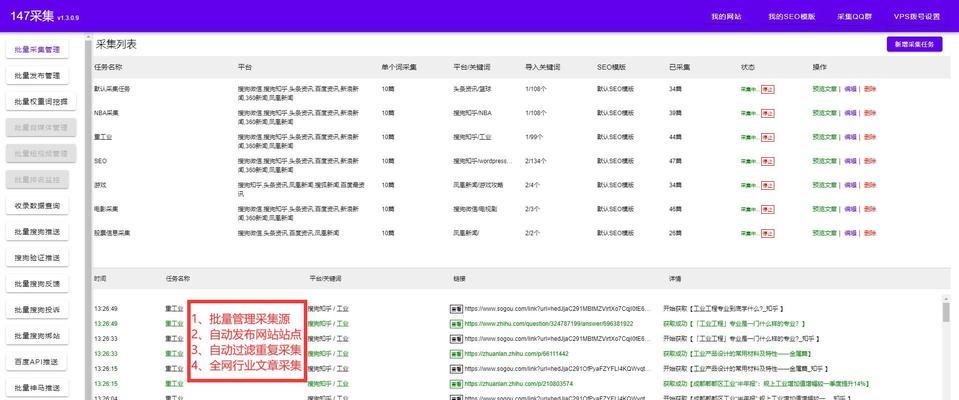Open 批量搜狗推送 in the sidebar
The width and height of the screenshot is (959, 400).
[37, 232]
